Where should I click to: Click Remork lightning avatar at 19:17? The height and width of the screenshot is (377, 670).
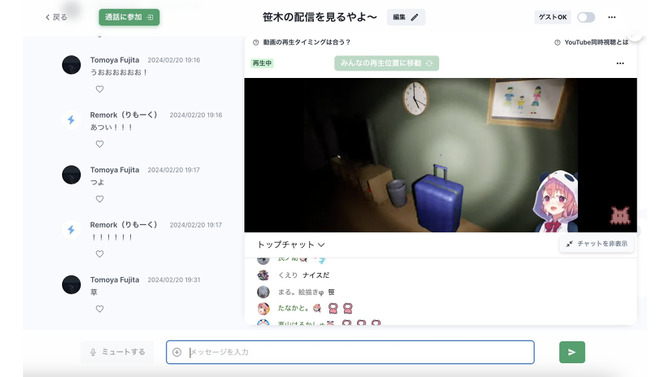pyautogui.click(x=71, y=230)
